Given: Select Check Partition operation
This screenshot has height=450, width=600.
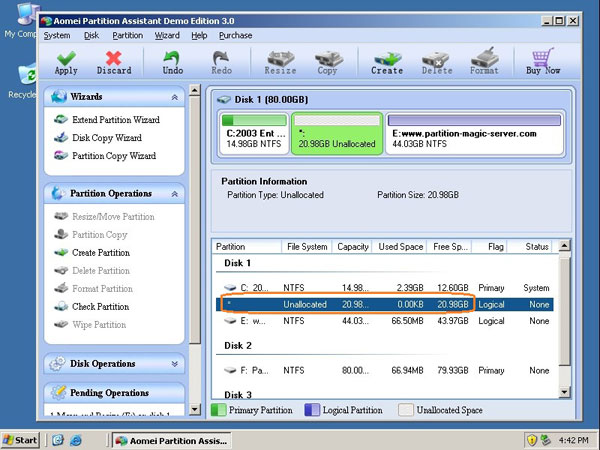Looking at the screenshot, I should point(100,307).
